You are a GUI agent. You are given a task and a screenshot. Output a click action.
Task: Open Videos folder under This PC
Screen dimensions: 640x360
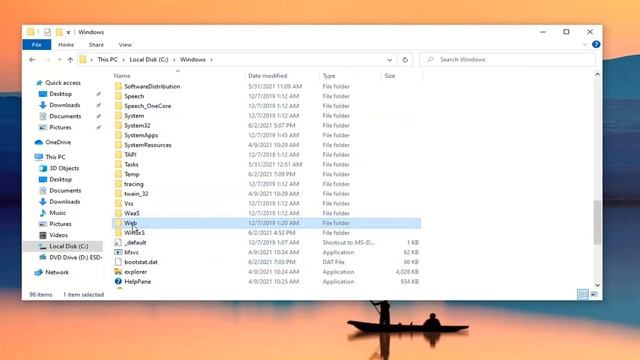point(58,235)
